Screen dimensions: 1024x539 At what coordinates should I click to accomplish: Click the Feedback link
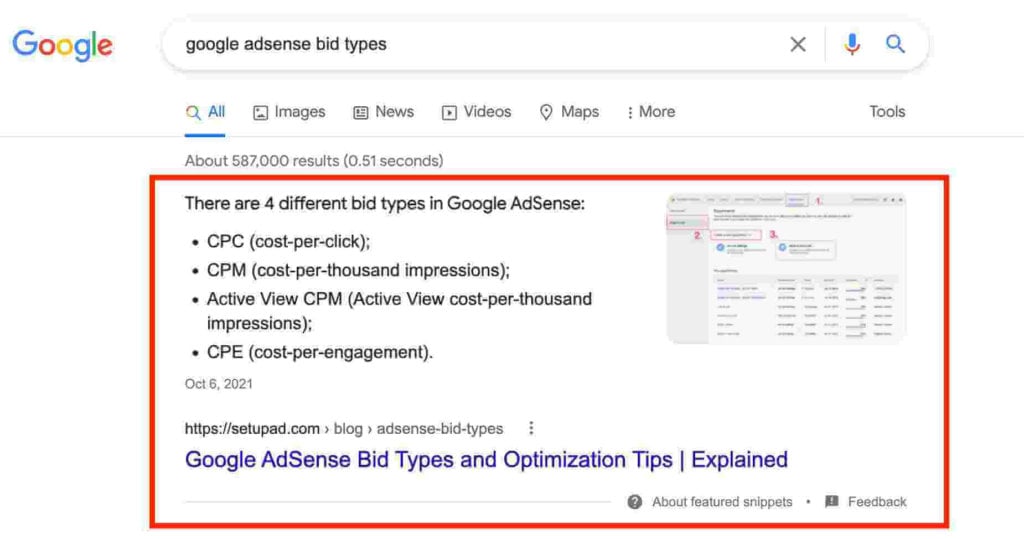click(877, 502)
